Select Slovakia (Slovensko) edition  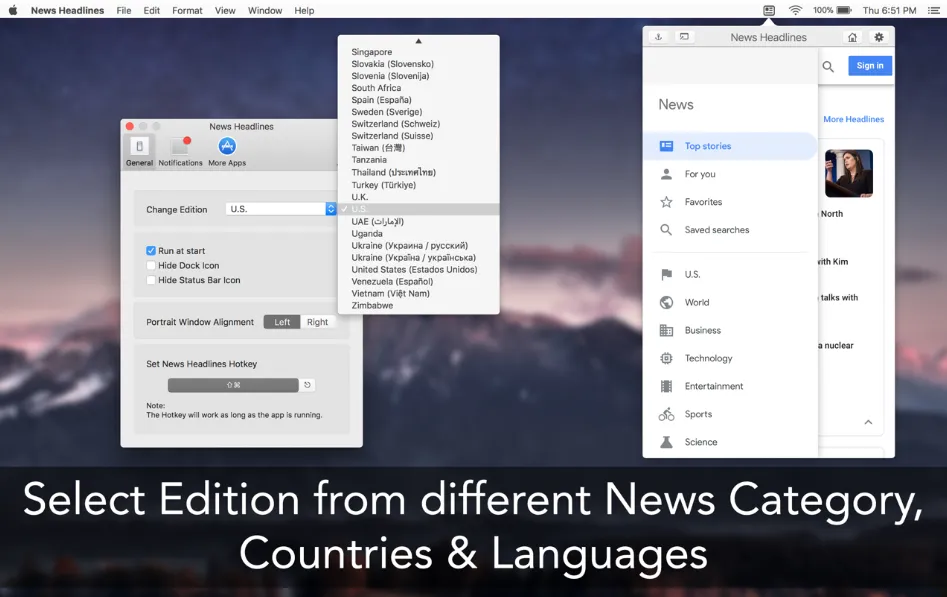click(x=419, y=64)
